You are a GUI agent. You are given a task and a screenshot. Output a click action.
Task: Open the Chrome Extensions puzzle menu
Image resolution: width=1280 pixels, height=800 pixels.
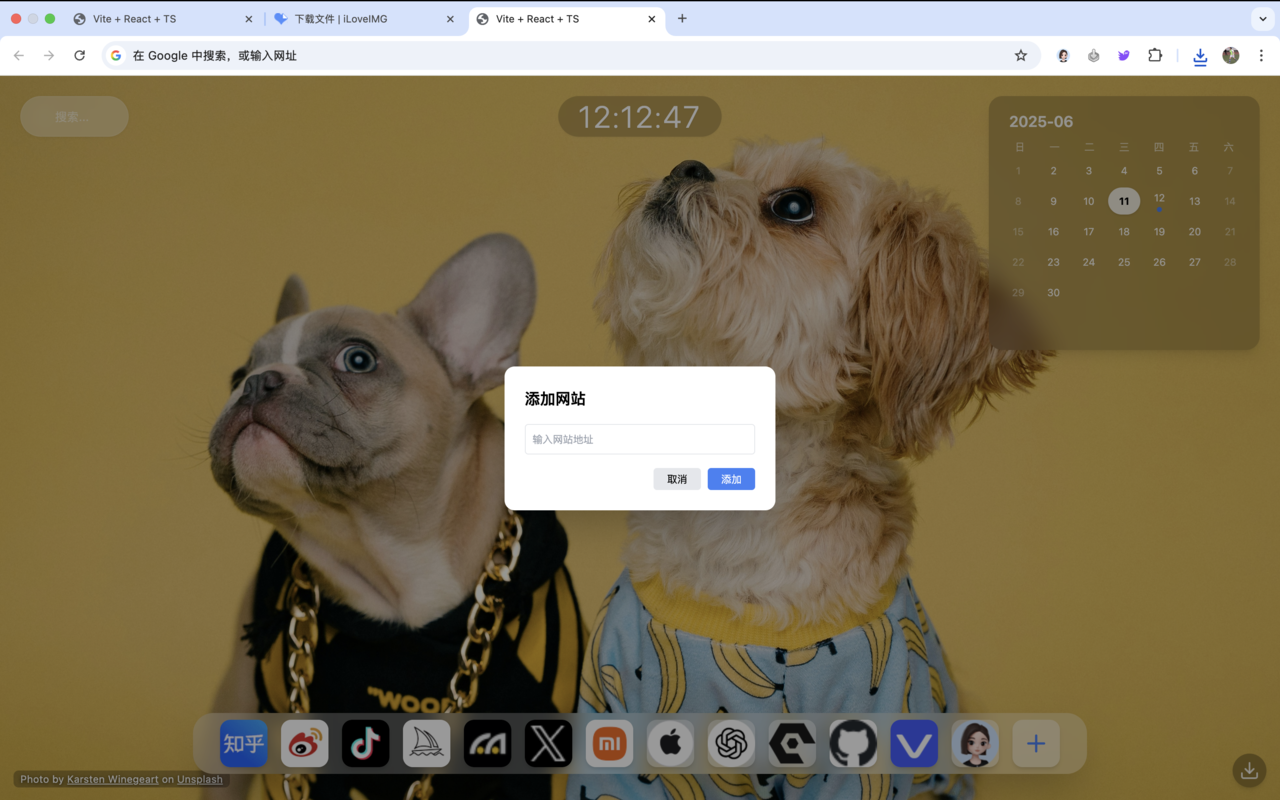[x=1155, y=56]
